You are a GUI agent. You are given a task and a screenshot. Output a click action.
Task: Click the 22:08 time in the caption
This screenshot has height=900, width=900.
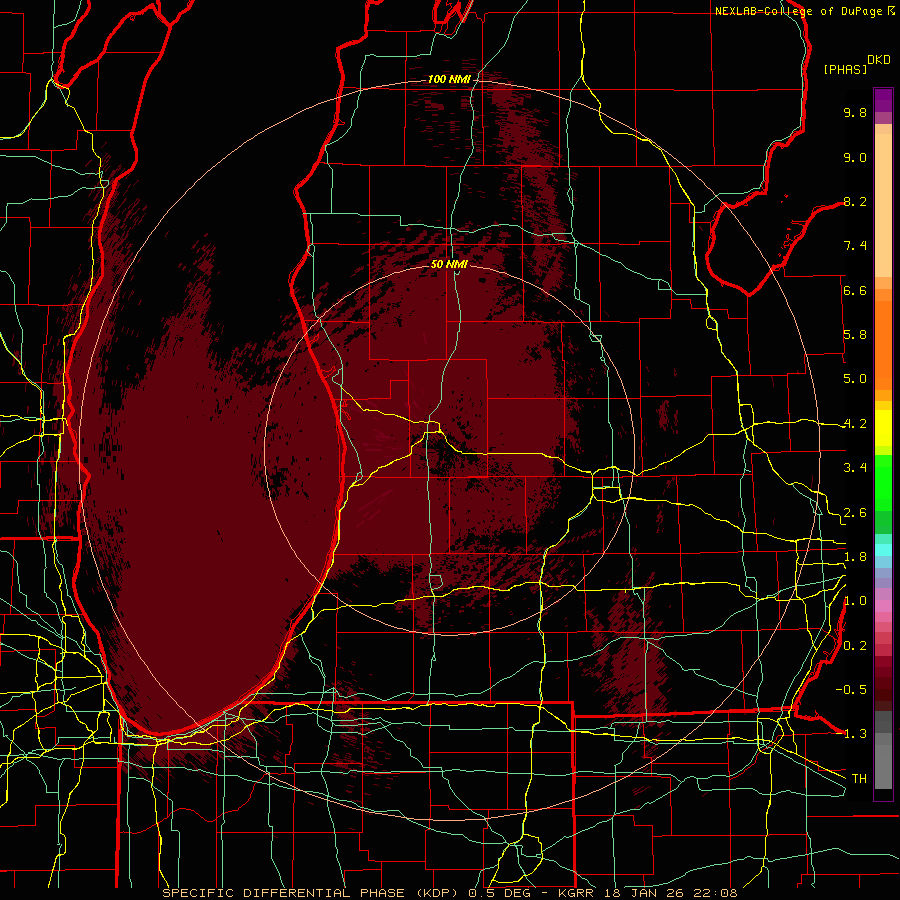pyautogui.click(x=717, y=893)
